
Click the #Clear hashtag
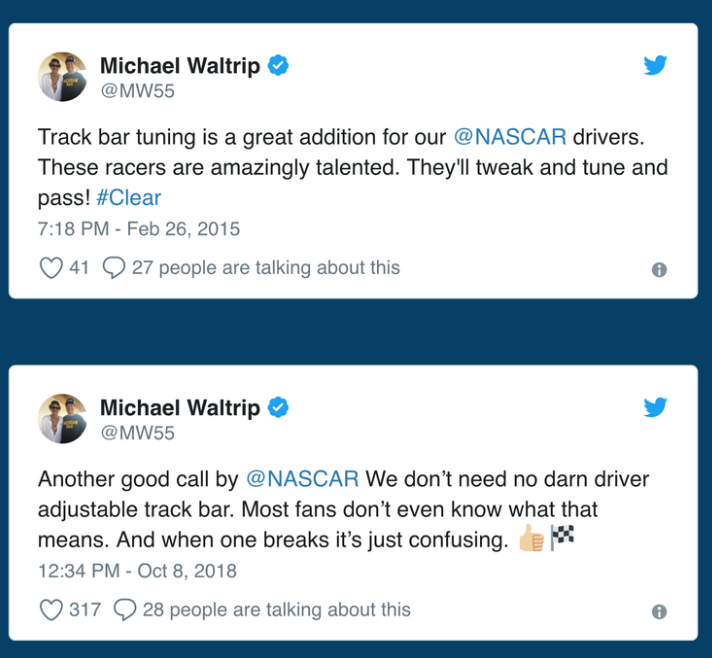coord(129,197)
